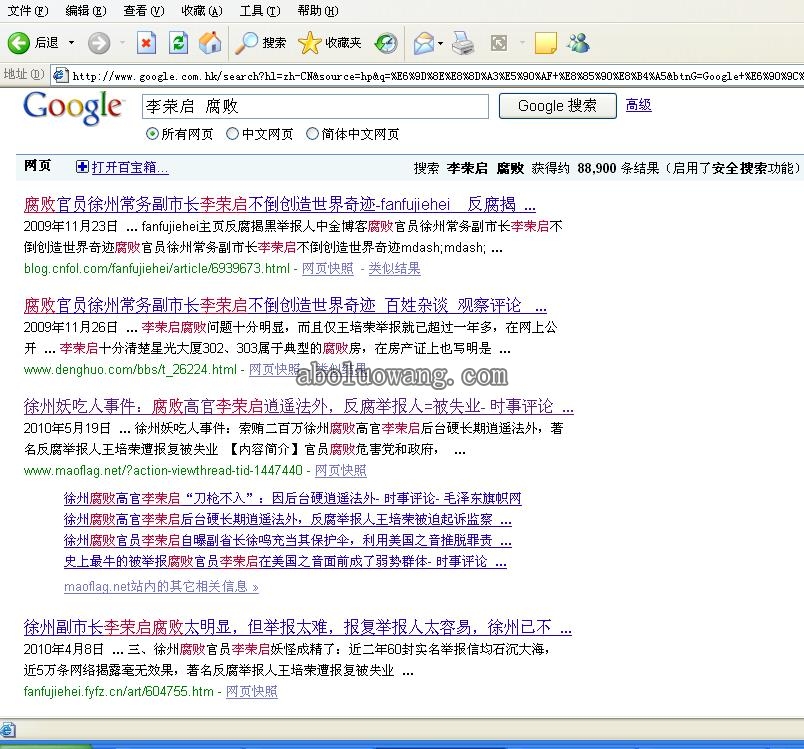Open 编辑(E) menu
The width and height of the screenshot is (804, 749).
click(86, 11)
